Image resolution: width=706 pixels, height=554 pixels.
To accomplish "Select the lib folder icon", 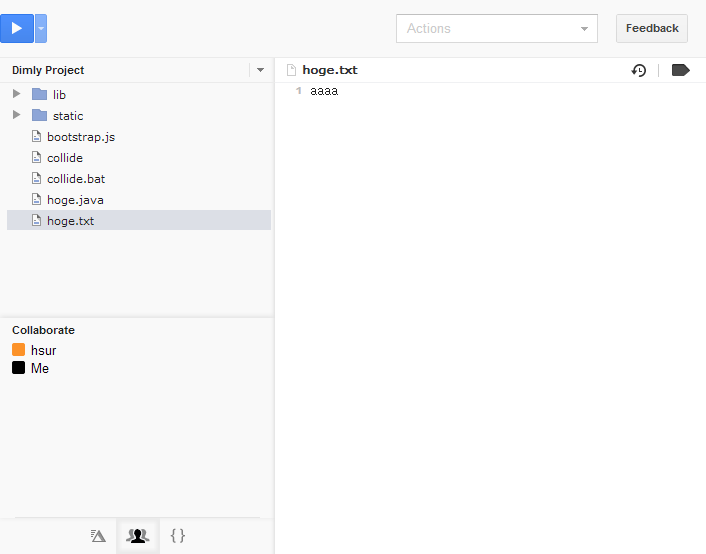I will point(40,94).
